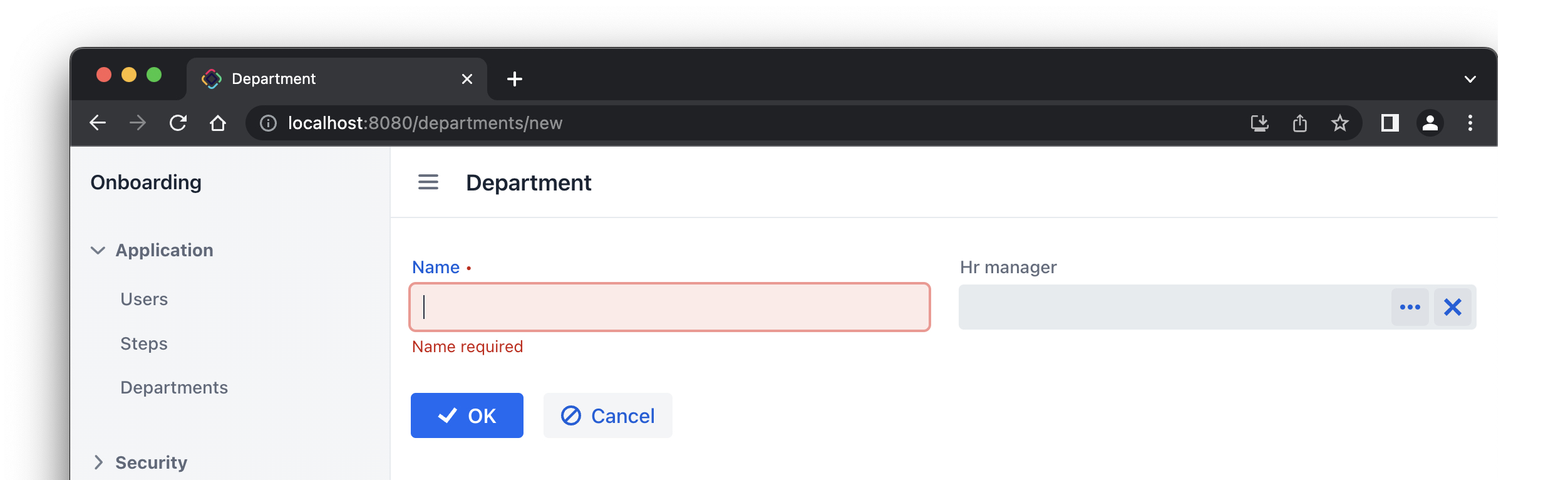Cancel the new department form
Image resolution: width=1568 pixels, height=480 pixels.
coord(607,415)
